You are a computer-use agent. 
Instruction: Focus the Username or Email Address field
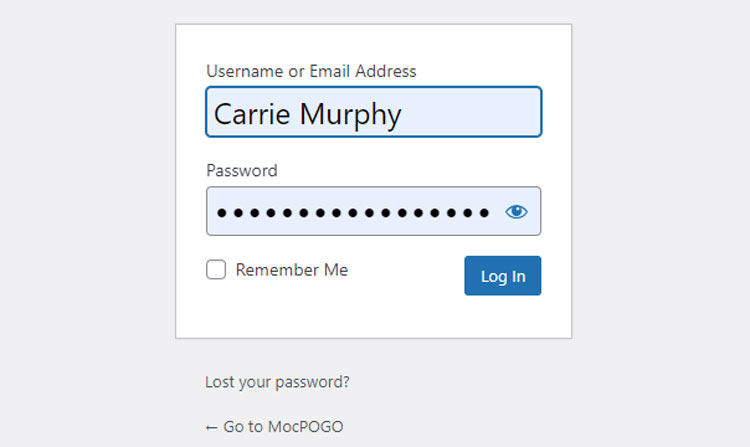(373, 112)
